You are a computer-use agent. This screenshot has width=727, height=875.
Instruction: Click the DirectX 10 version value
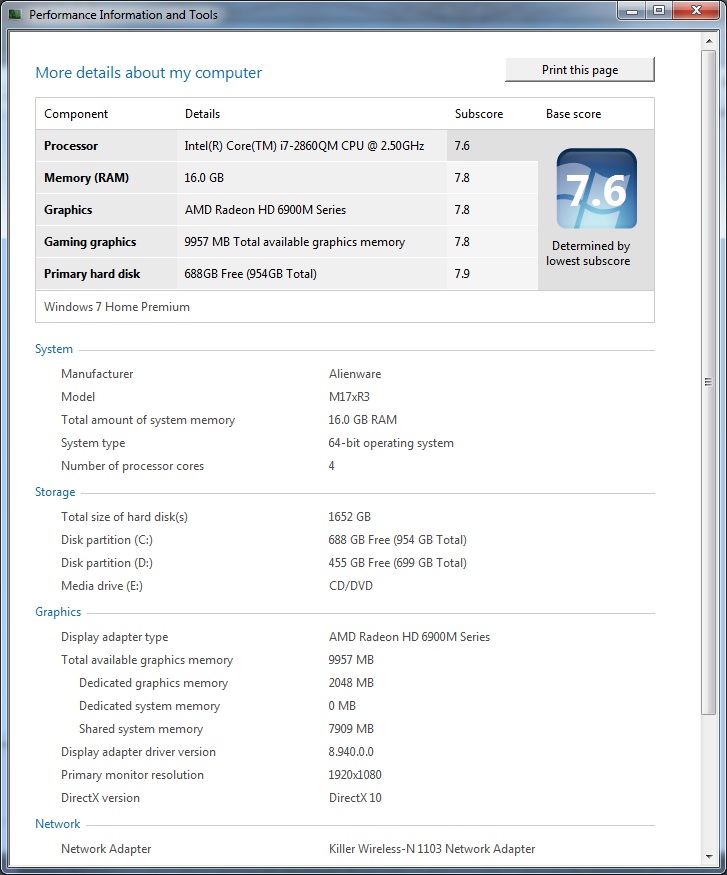[355, 798]
